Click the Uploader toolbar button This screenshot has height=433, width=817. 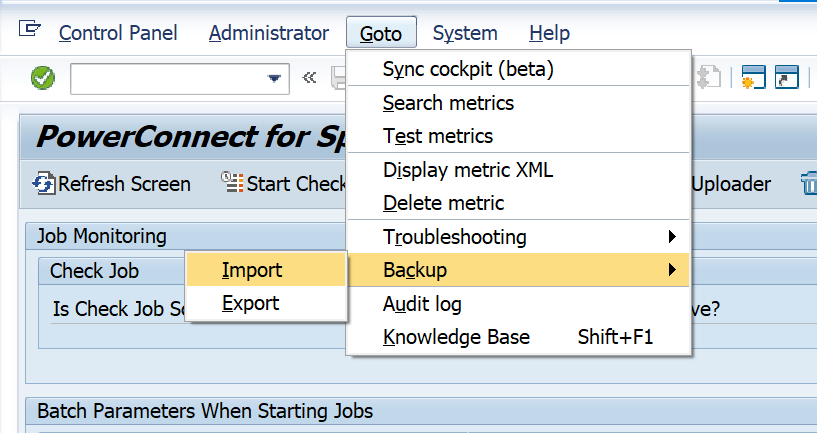coord(731,184)
